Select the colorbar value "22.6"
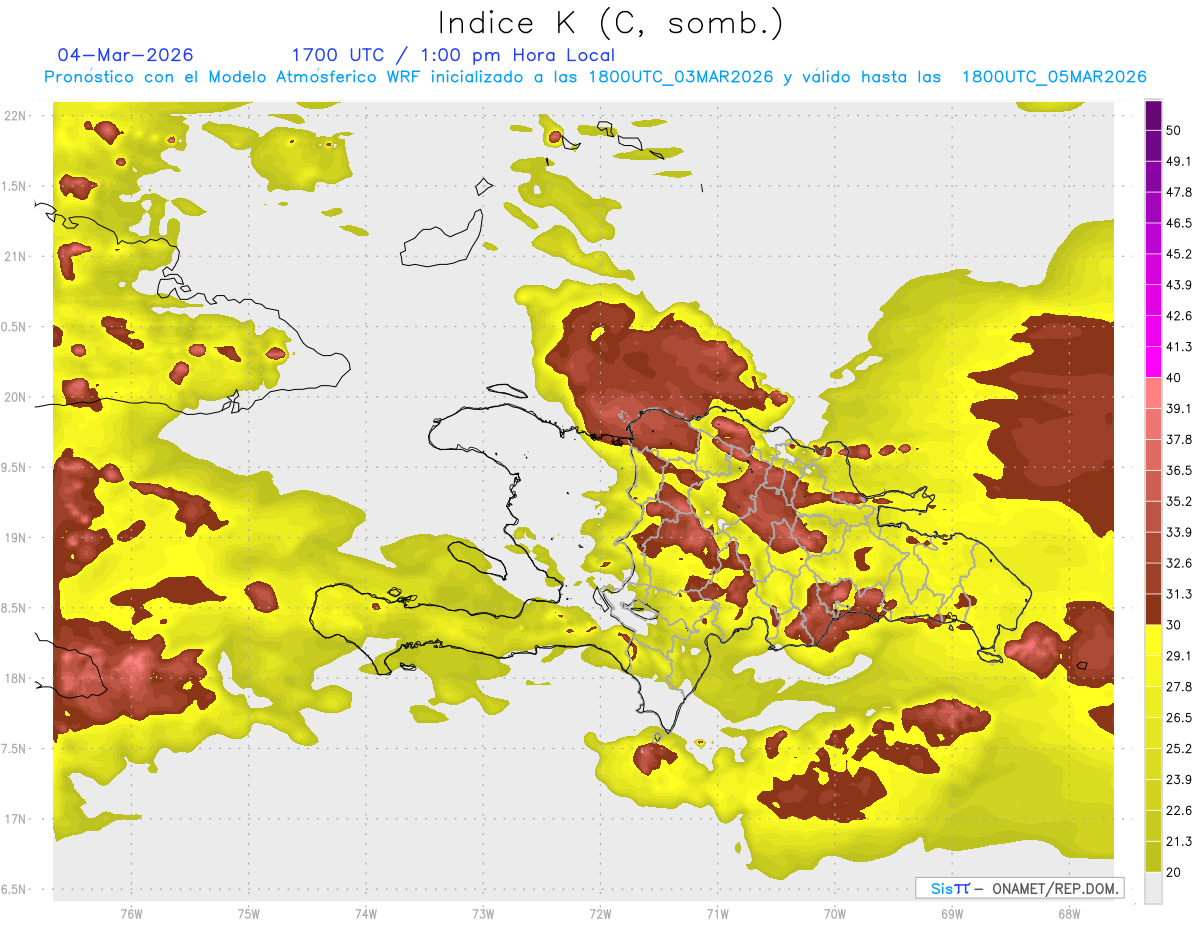The width and height of the screenshot is (1200, 927). pyautogui.click(x=1179, y=811)
